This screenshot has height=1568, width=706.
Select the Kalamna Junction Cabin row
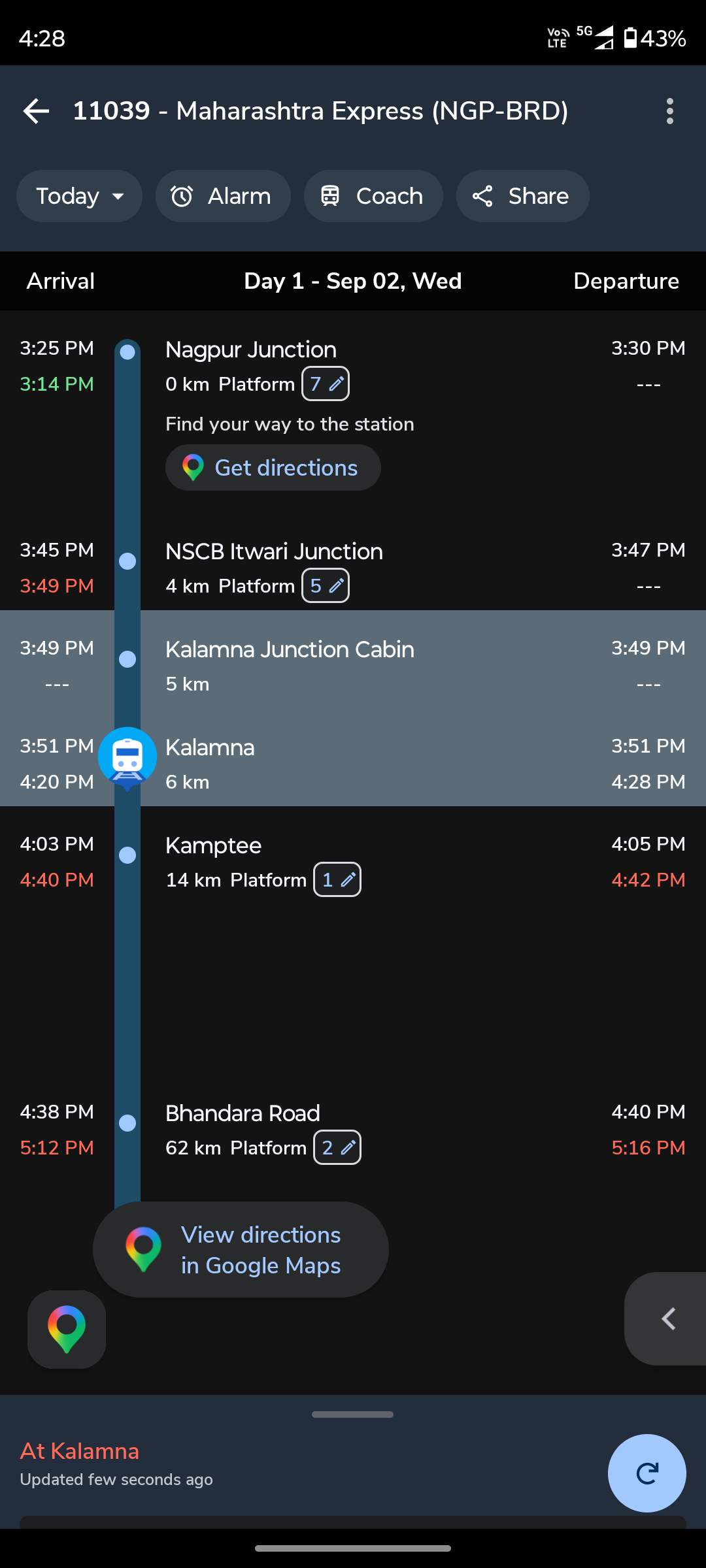pos(353,659)
